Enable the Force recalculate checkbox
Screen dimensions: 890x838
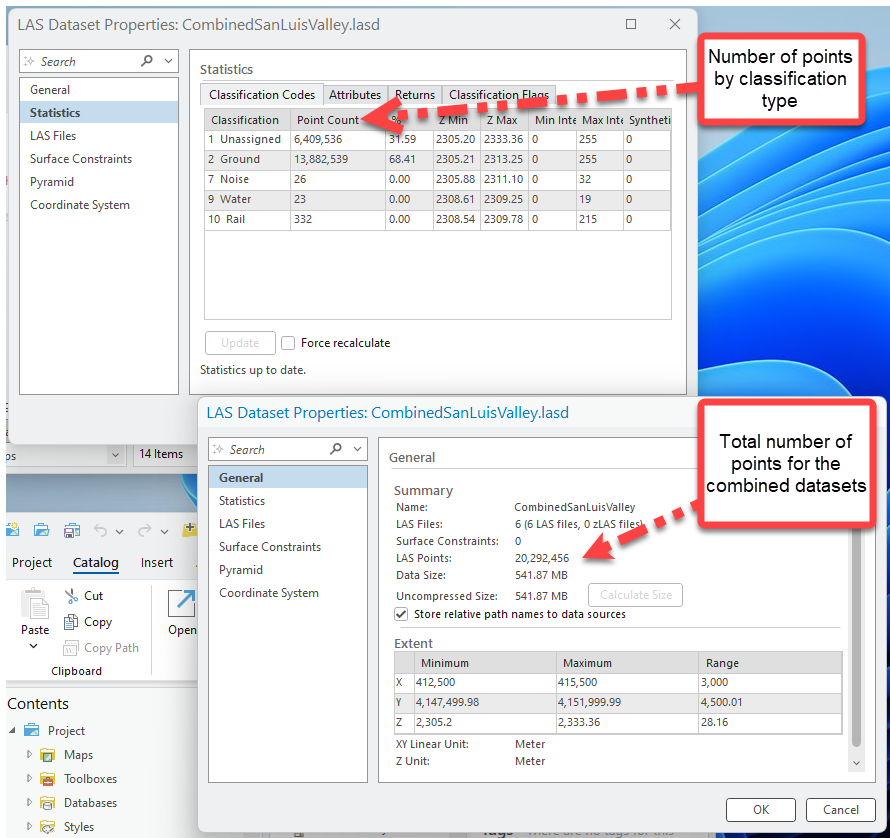coord(288,343)
